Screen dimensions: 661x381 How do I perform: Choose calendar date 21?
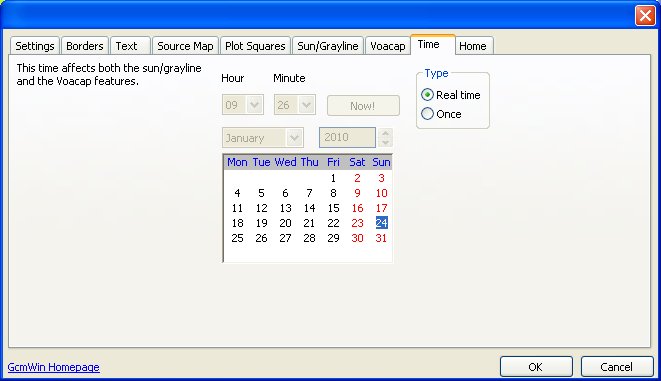[x=309, y=223]
